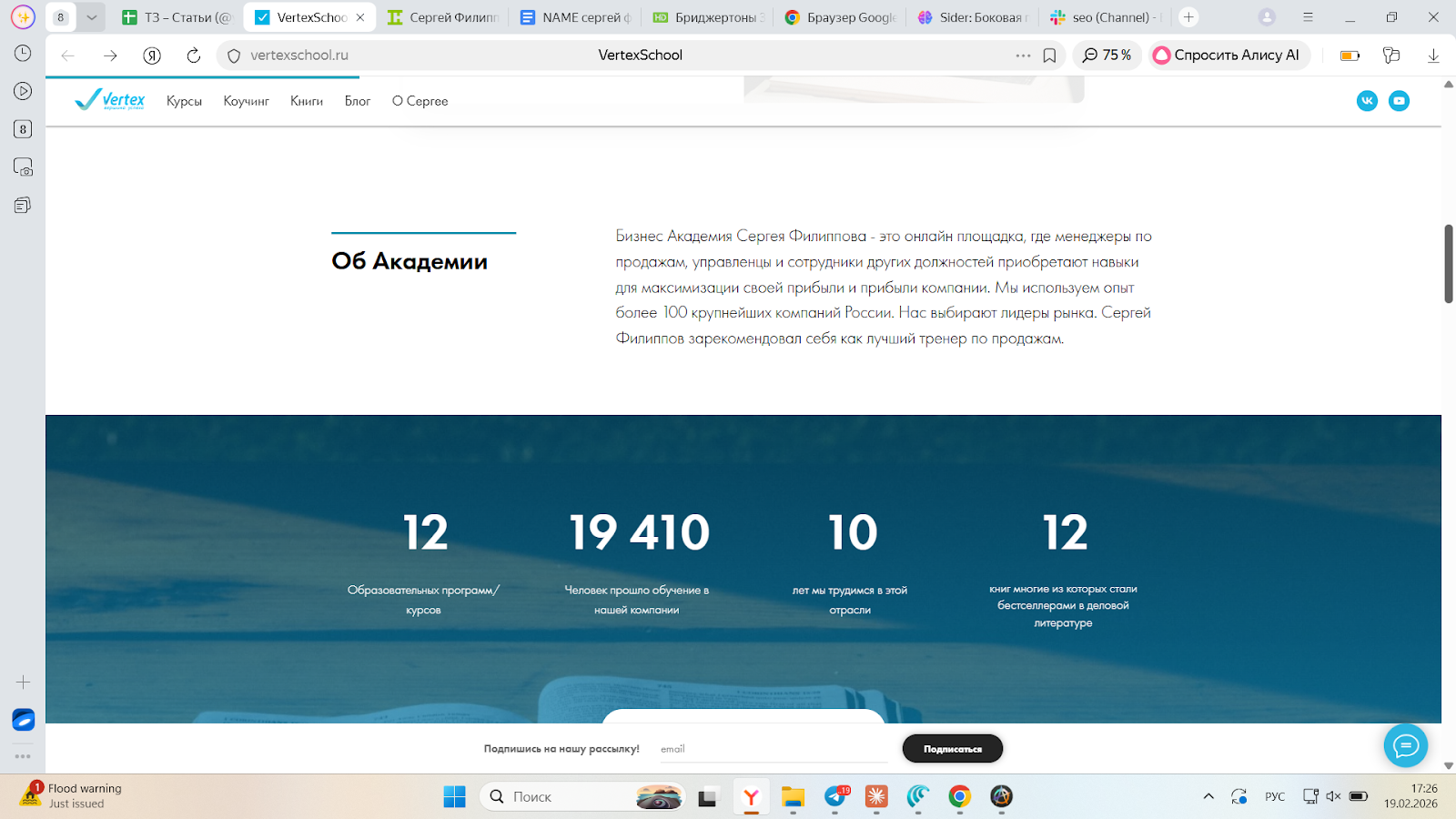Image resolution: width=1456 pixels, height=819 pixels.
Task: Expand the tab group dropdown arrow
Action: click(x=91, y=17)
